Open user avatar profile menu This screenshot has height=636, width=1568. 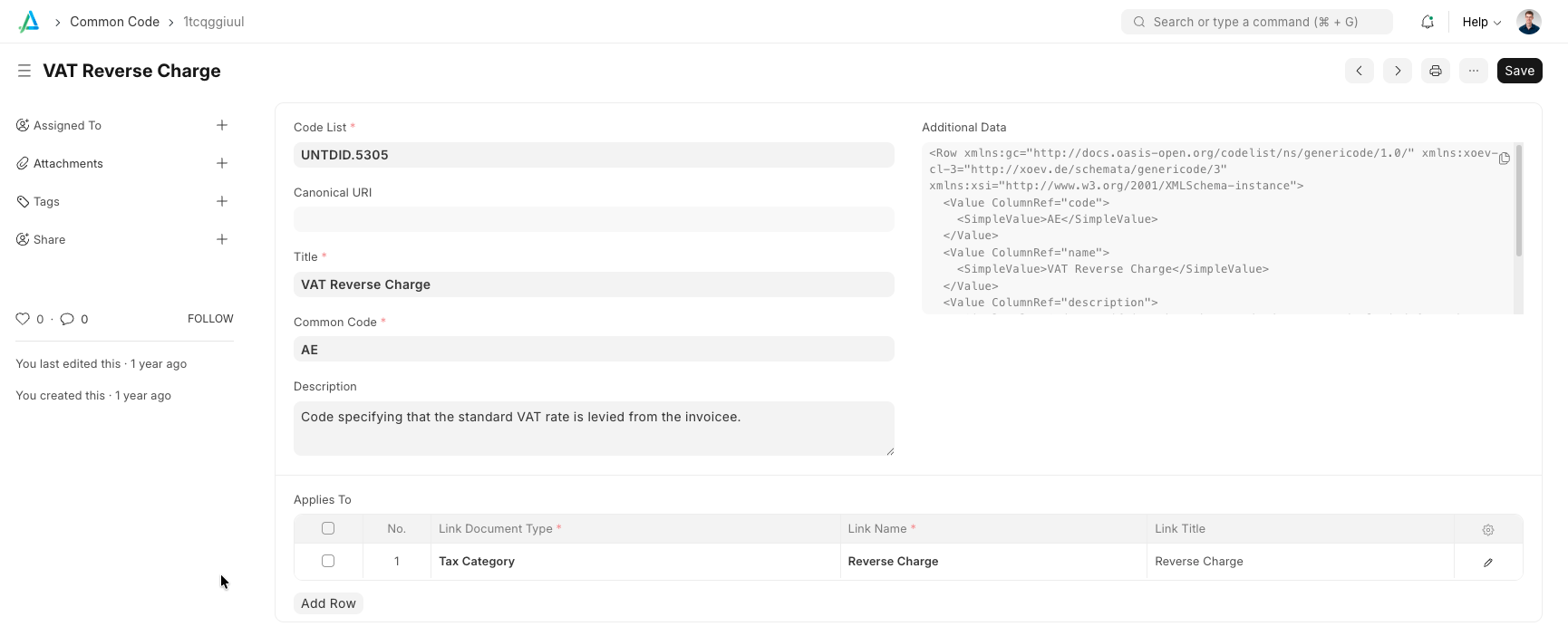point(1529,22)
